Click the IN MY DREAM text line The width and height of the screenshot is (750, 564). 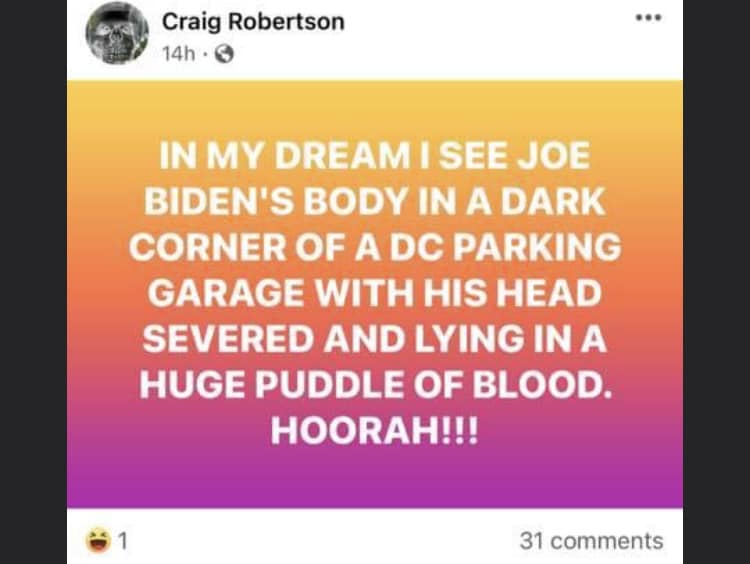(x=375, y=155)
